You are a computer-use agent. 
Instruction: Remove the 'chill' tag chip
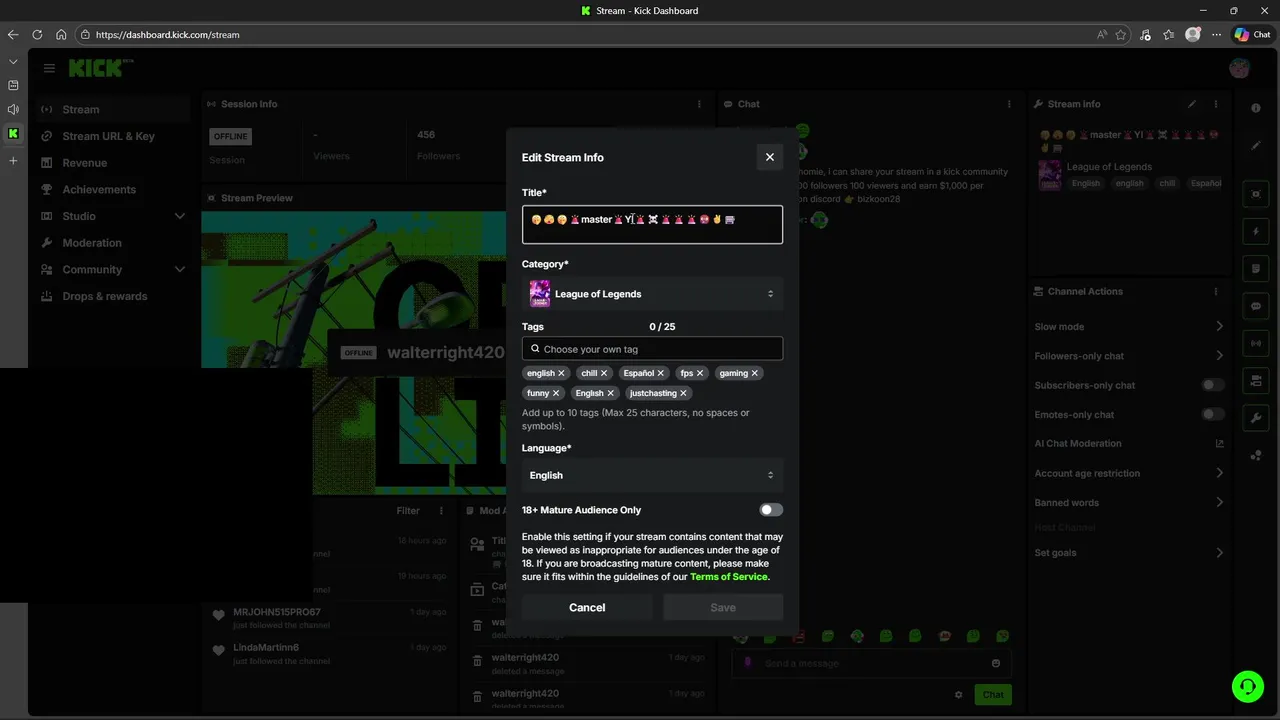point(604,373)
